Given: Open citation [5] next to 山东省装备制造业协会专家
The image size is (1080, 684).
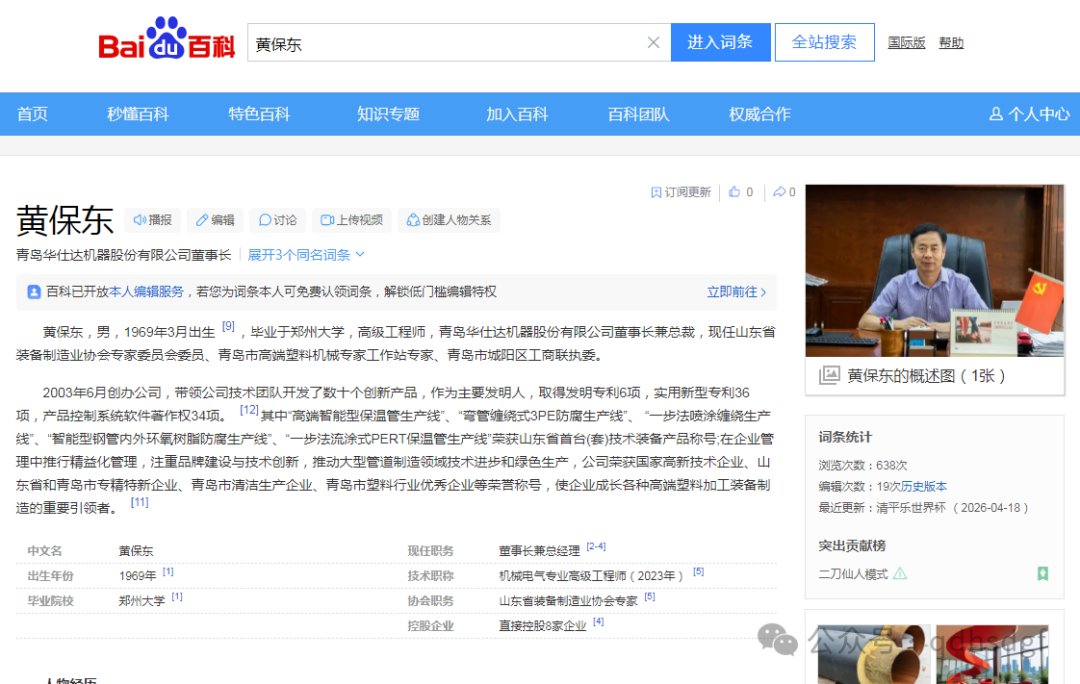Looking at the screenshot, I should click(650, 597).
